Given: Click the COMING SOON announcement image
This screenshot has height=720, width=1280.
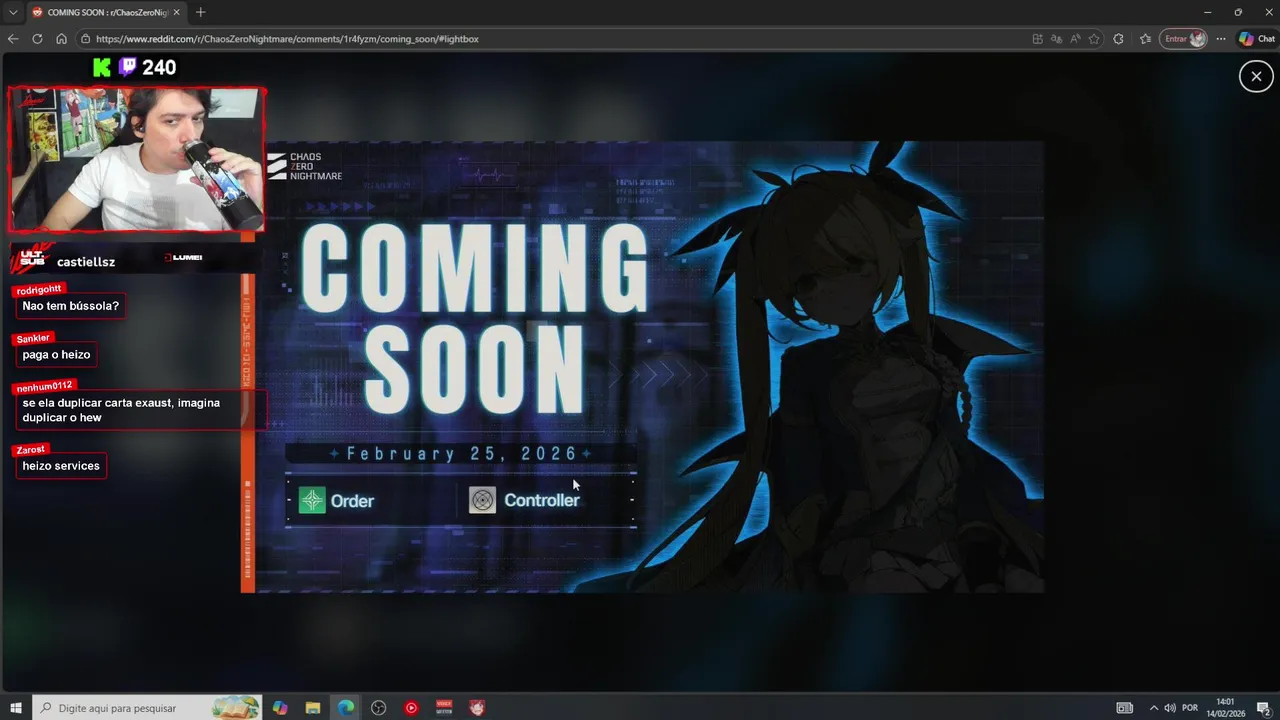Looking at the screenshot, I should point(643,367).
